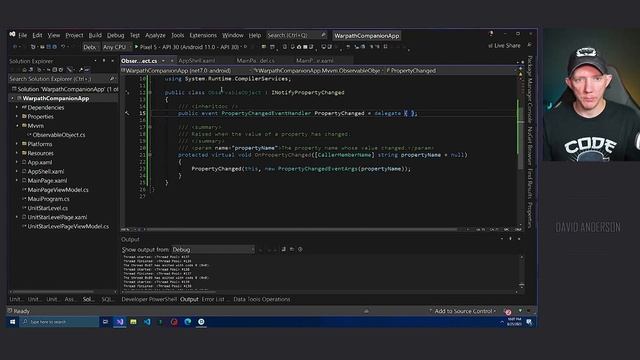The height and width of the screenshot is (360, 640).
Task: Expand the Resources folder
Action: pos(17,153)
